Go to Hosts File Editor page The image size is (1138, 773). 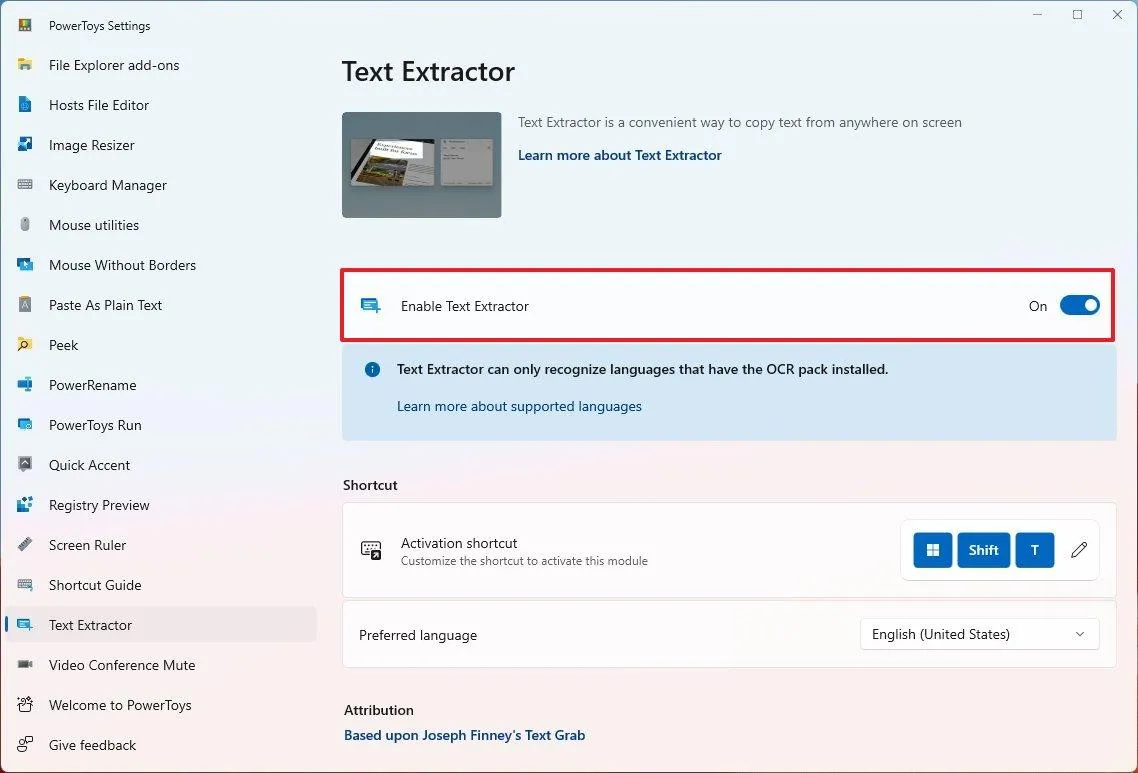click(x=99, y=105)
